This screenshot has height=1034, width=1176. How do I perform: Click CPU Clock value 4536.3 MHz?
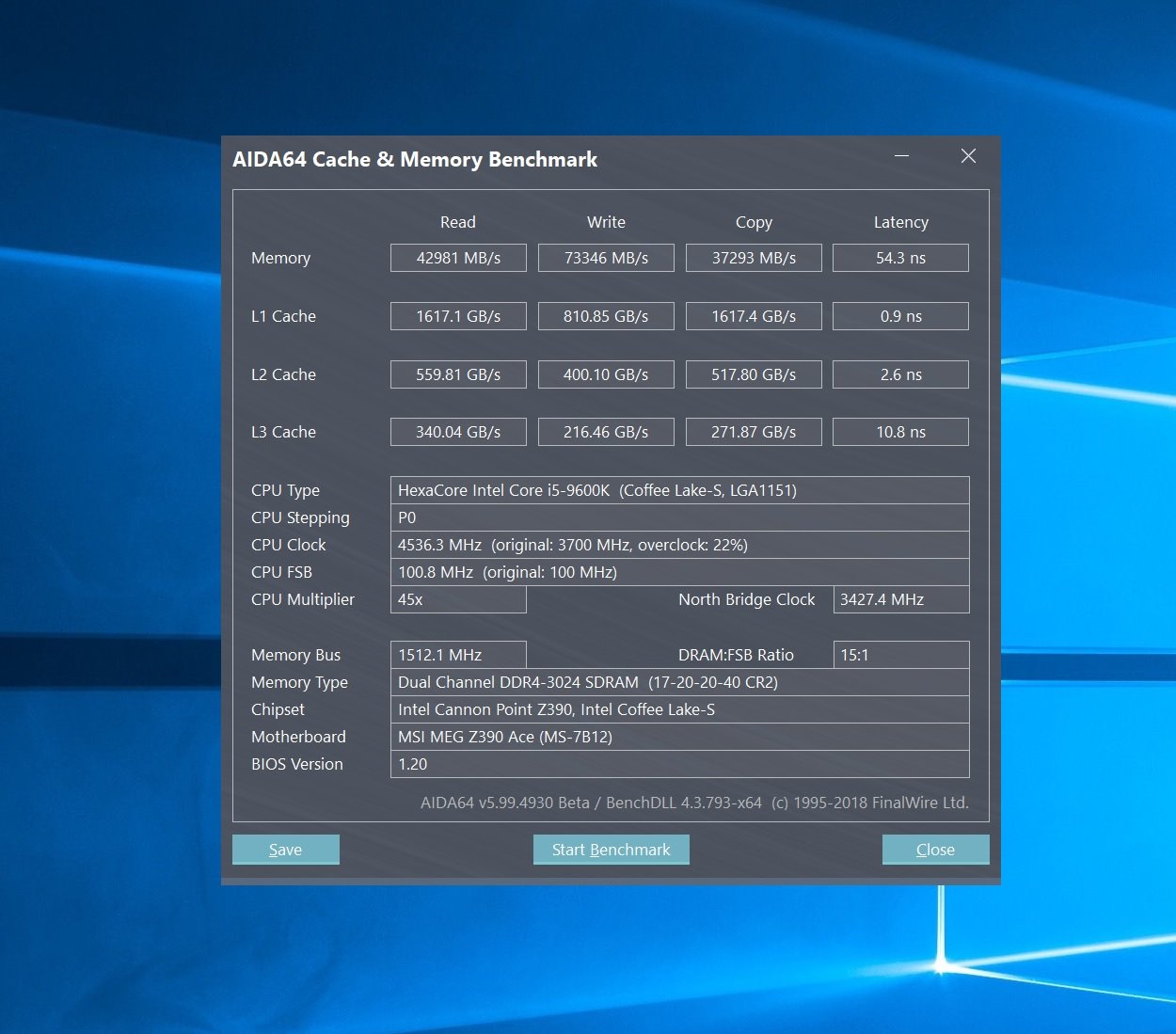click(x=680, y=545)
